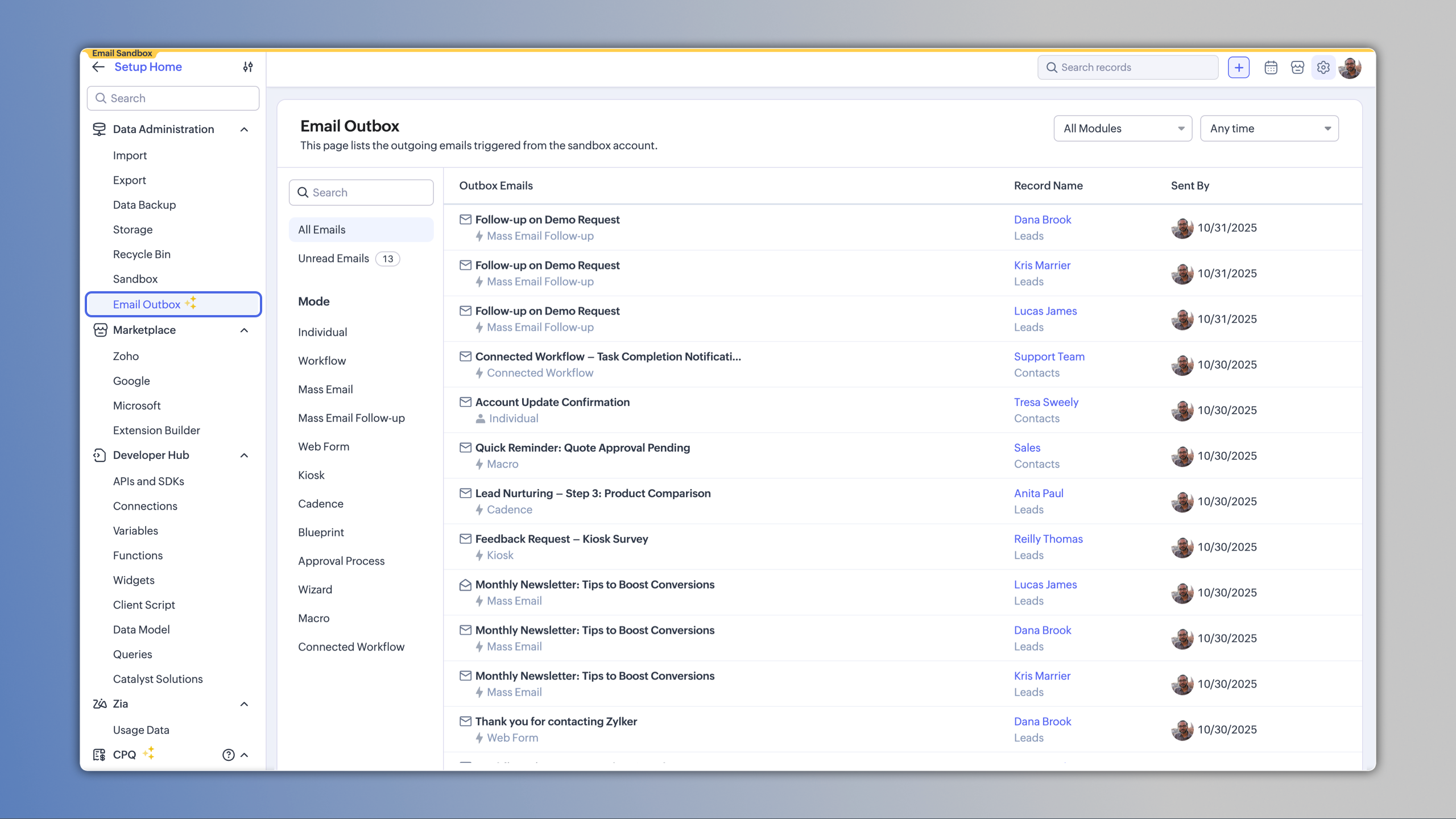The width and height of the screenshot is (1456, 819).
Task: Click envelope icon of Account Update Confirmation
Action: pos(465,402)
